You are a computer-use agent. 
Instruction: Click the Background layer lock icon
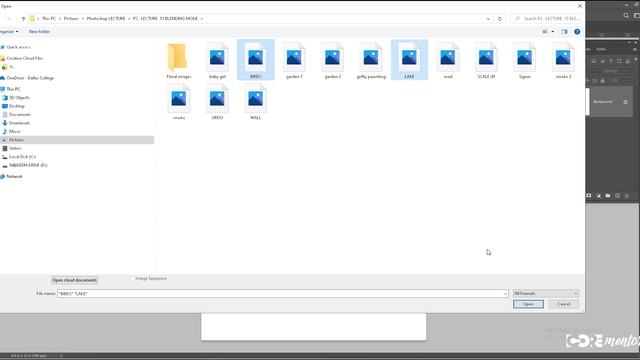click(625, 102)
